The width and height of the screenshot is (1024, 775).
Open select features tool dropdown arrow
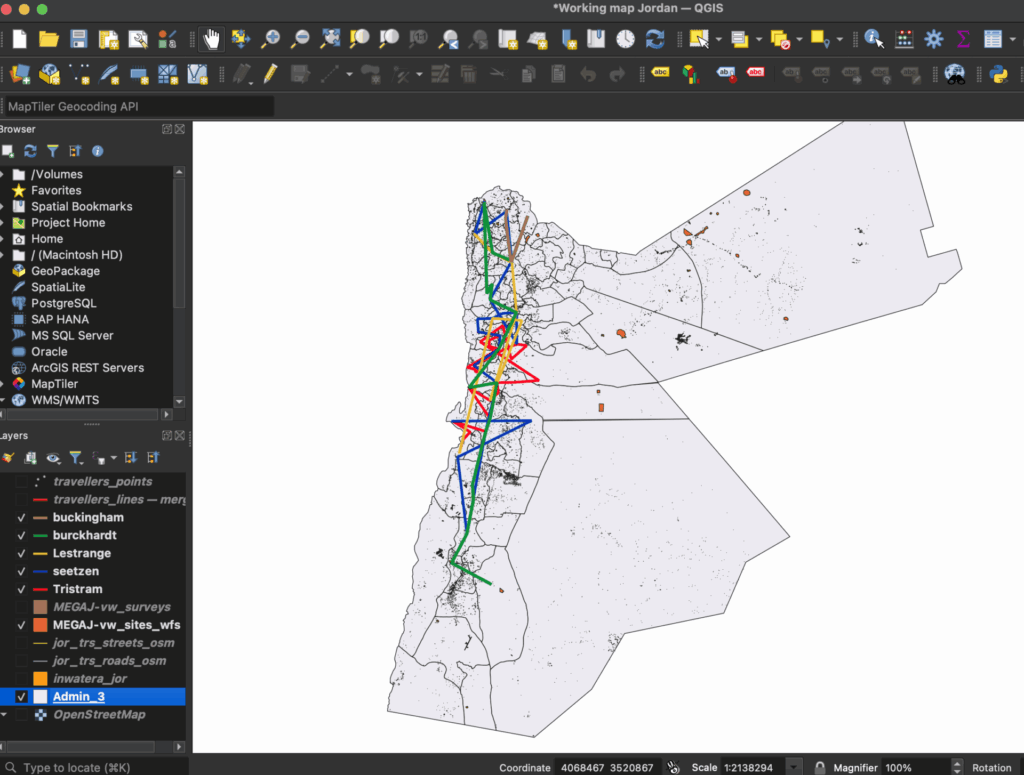(718, 39)
